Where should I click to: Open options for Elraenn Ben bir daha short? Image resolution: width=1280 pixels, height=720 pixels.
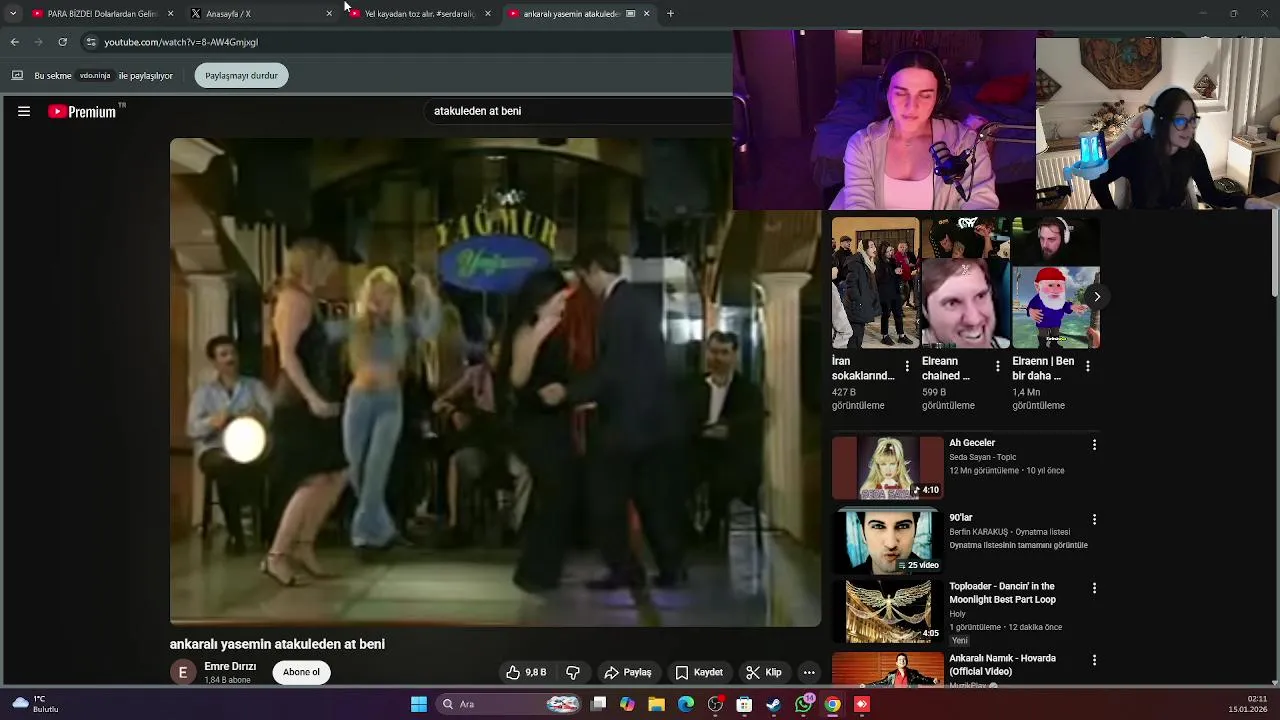1087,366
